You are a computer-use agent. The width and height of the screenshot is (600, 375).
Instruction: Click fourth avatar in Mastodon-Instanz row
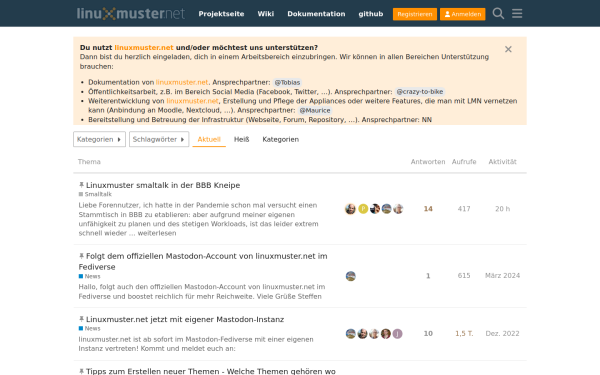[x=386, y=334]
